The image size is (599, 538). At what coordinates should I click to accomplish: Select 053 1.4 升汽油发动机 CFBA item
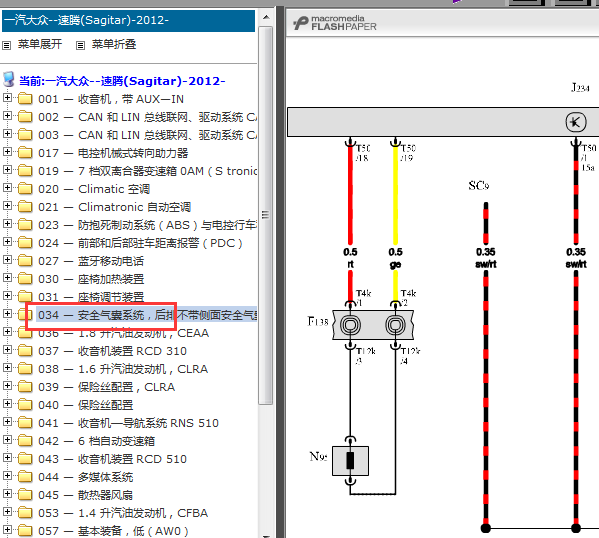(x=123, y=513)
